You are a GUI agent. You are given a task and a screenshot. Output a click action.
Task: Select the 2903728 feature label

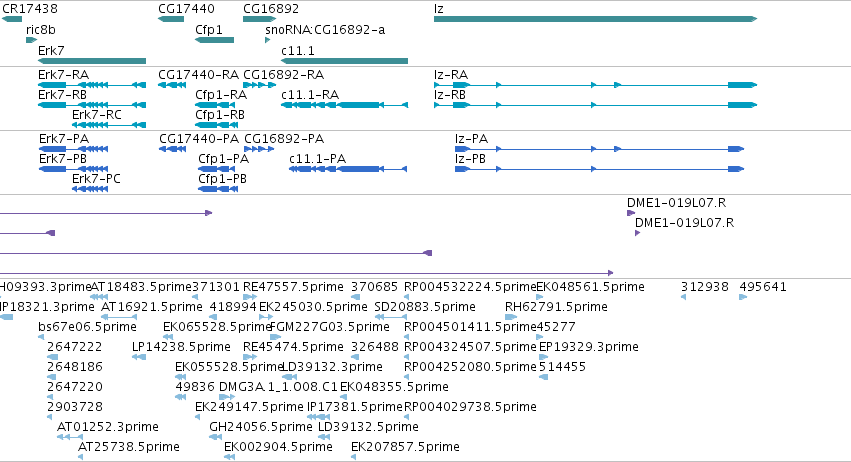pyautogui.click(x=75, y=407)
